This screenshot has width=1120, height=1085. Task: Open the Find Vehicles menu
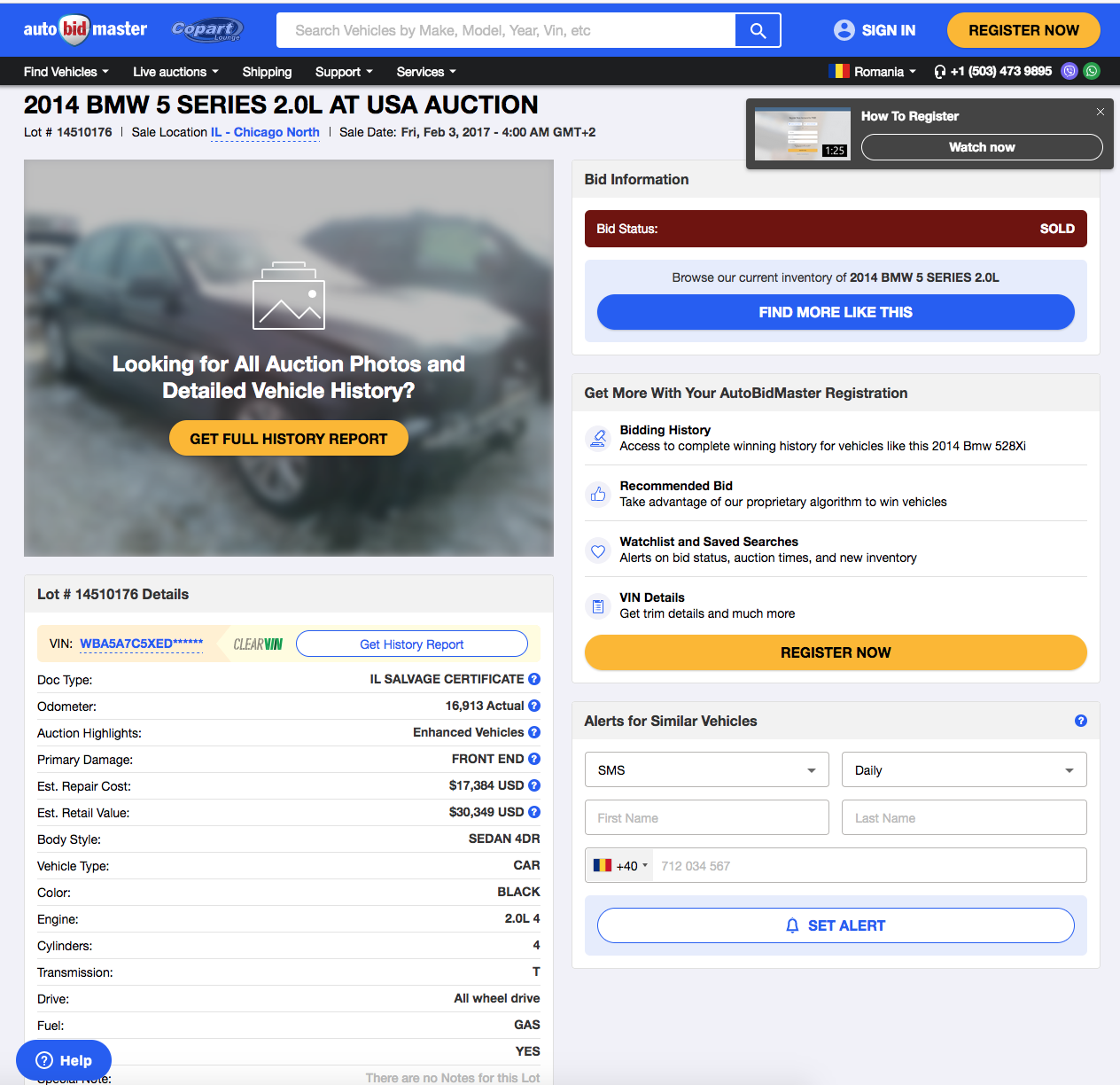tap(66, 72)
